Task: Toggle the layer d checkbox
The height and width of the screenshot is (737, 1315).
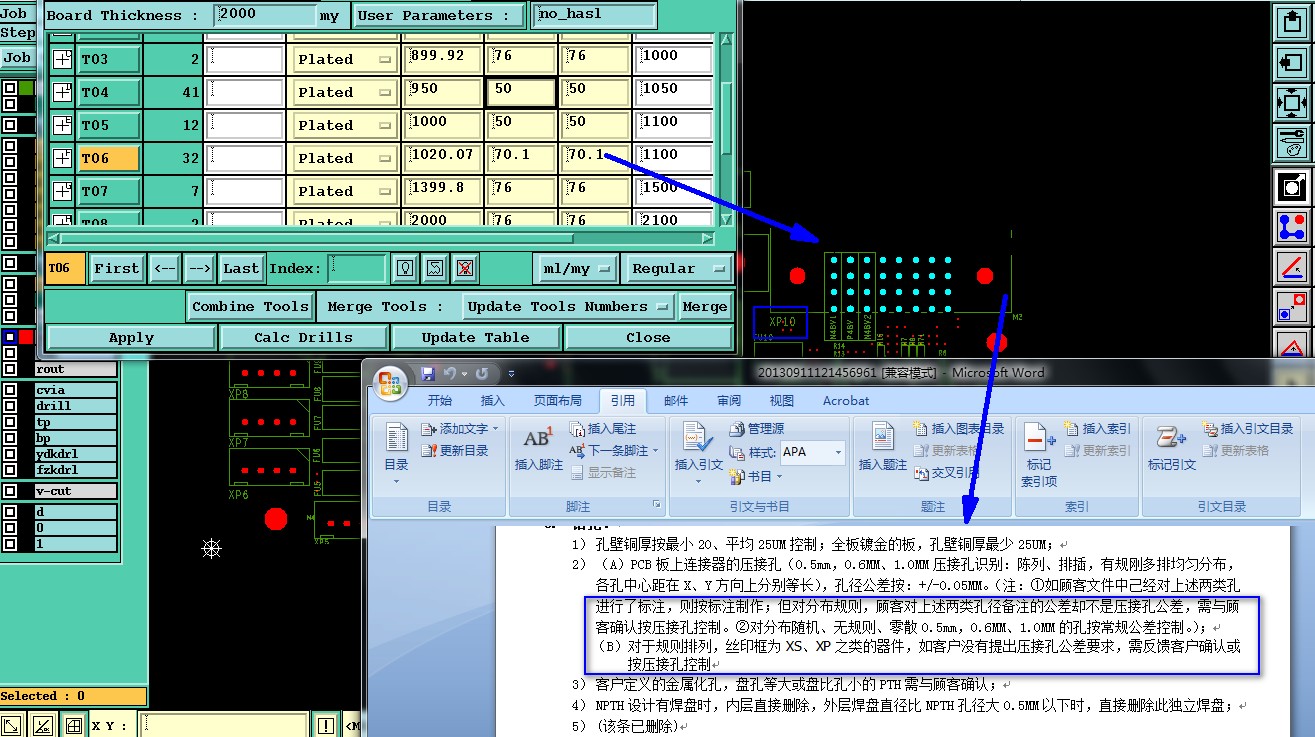Action: pos(10,512)
